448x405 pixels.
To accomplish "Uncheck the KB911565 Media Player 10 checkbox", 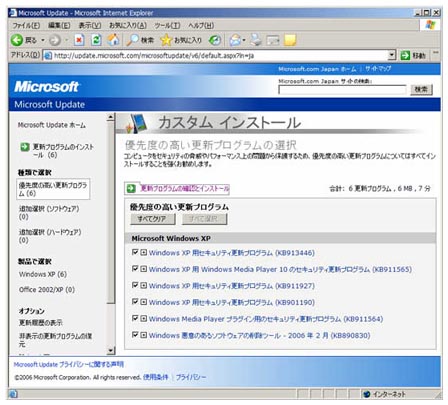I will tap(135, 269).
